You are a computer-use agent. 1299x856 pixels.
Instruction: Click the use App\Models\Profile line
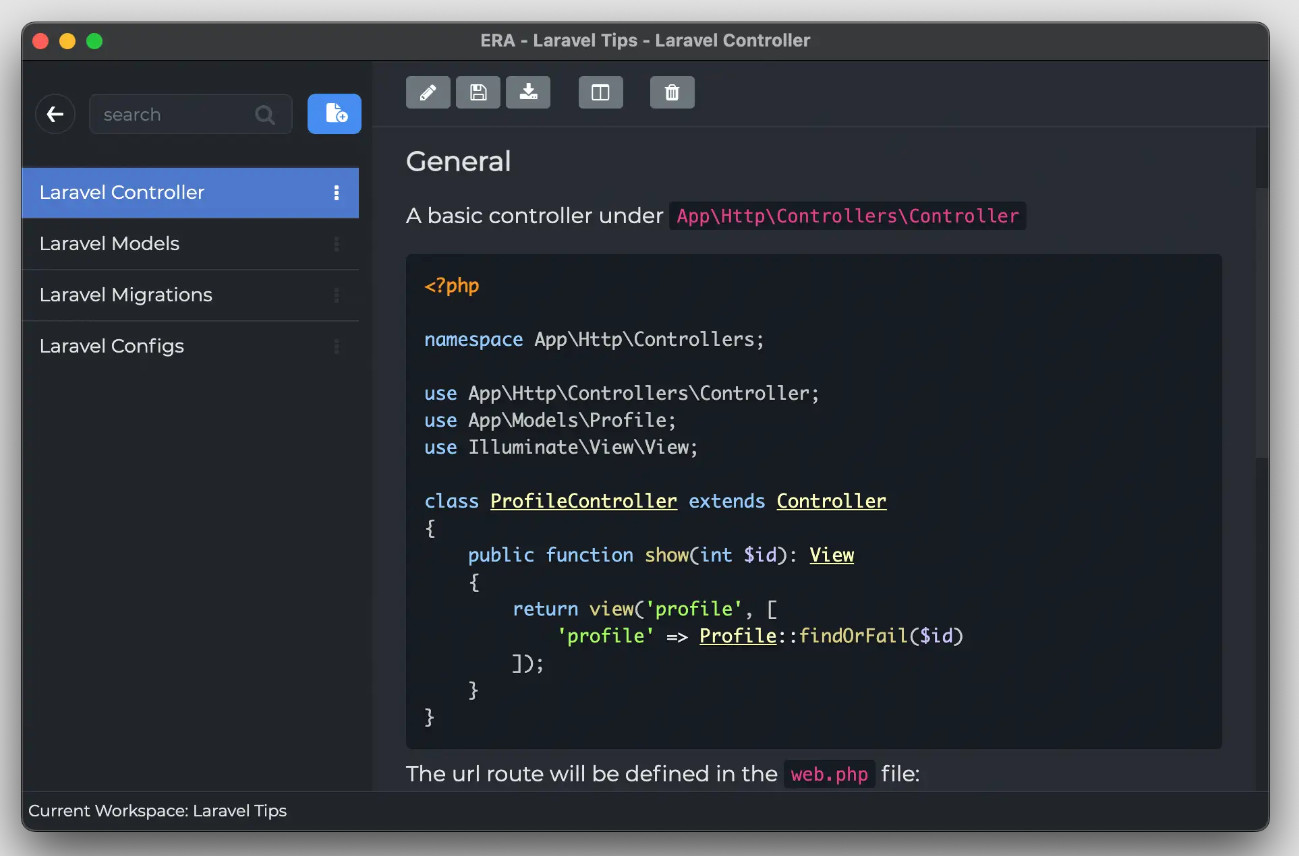551,420
